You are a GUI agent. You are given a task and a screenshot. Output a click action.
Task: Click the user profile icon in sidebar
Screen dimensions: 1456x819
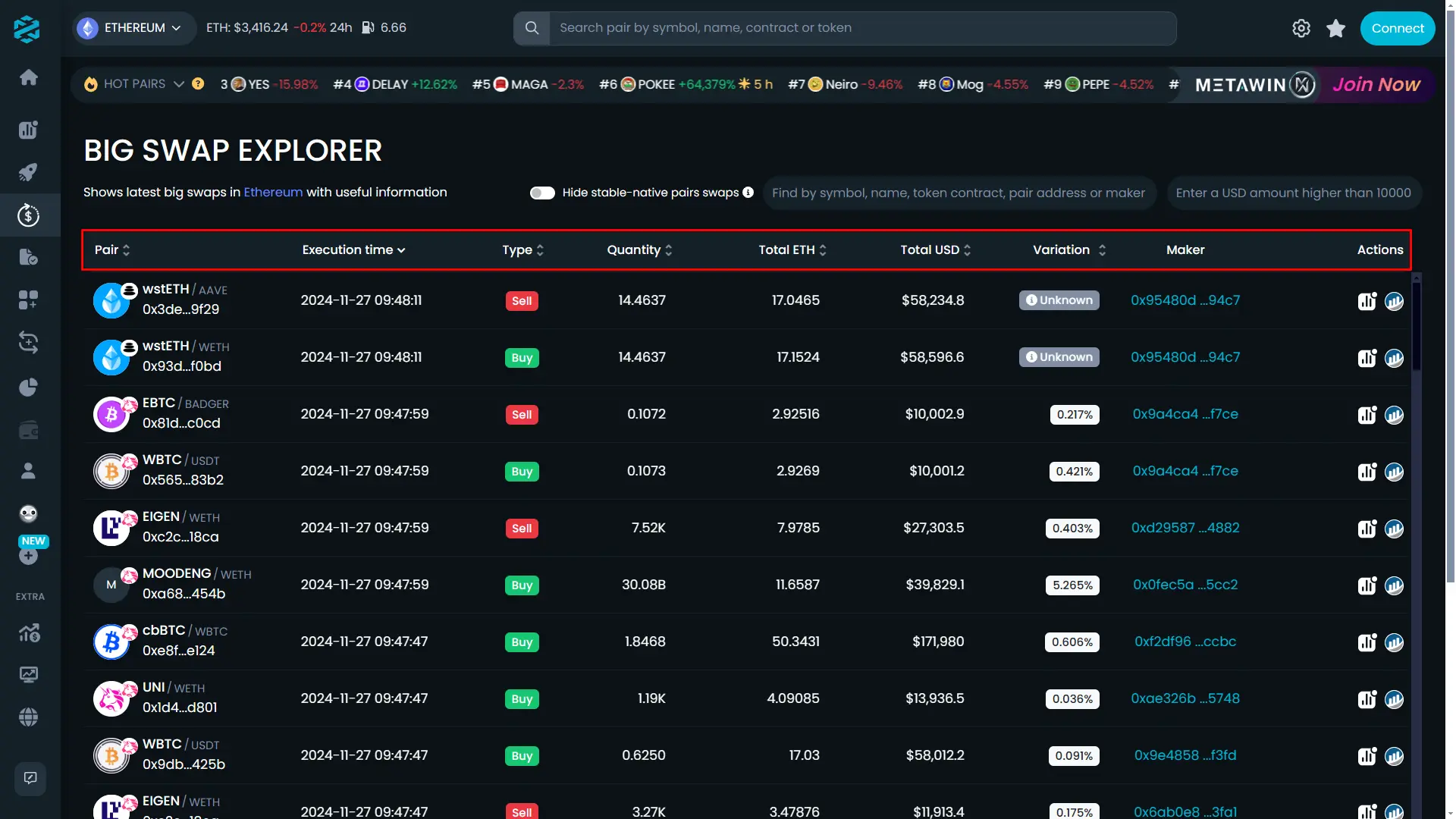pyautogui.click(x=27, y=471)
